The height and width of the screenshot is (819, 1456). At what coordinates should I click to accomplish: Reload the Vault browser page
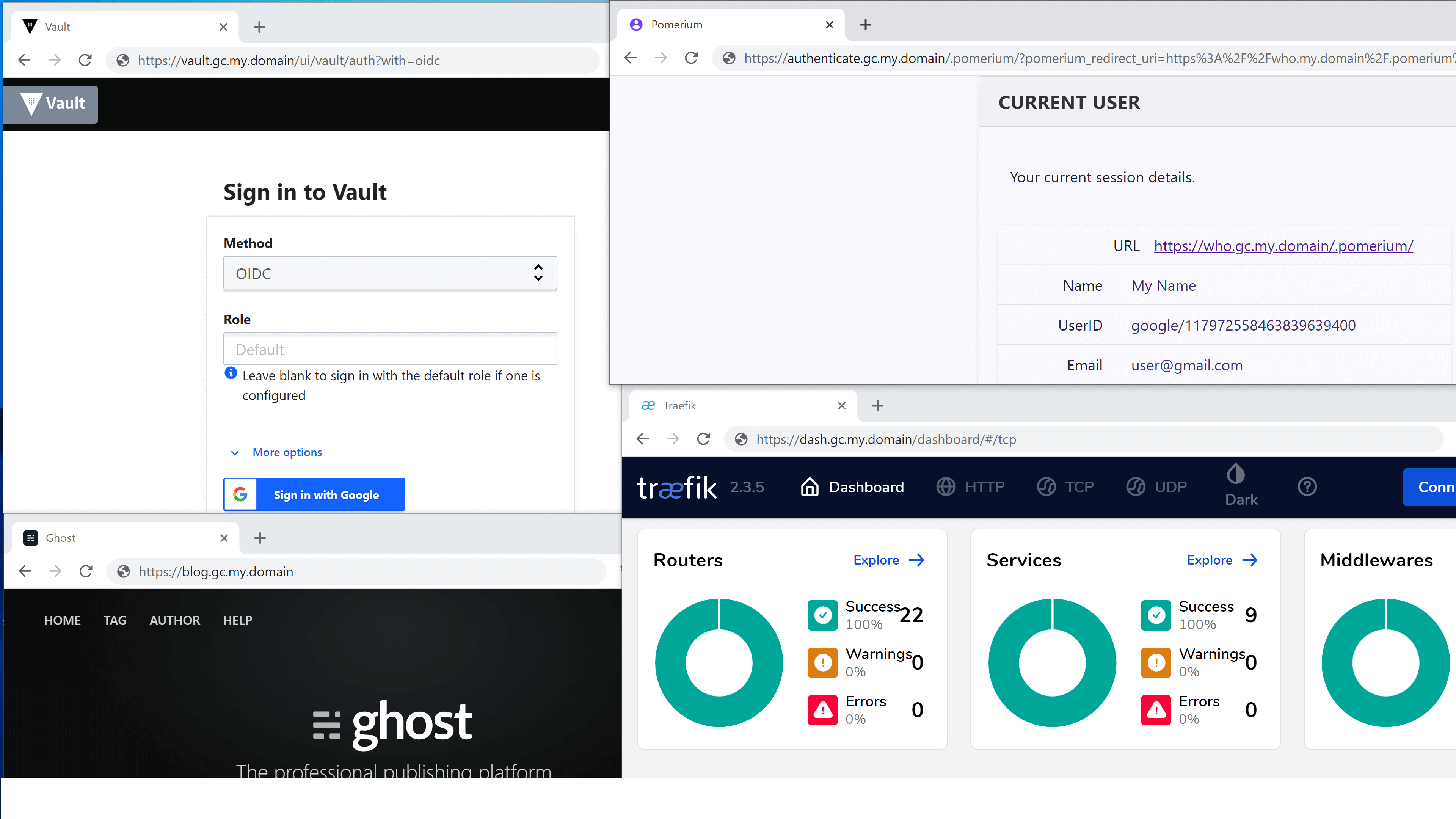pos(85,61)
